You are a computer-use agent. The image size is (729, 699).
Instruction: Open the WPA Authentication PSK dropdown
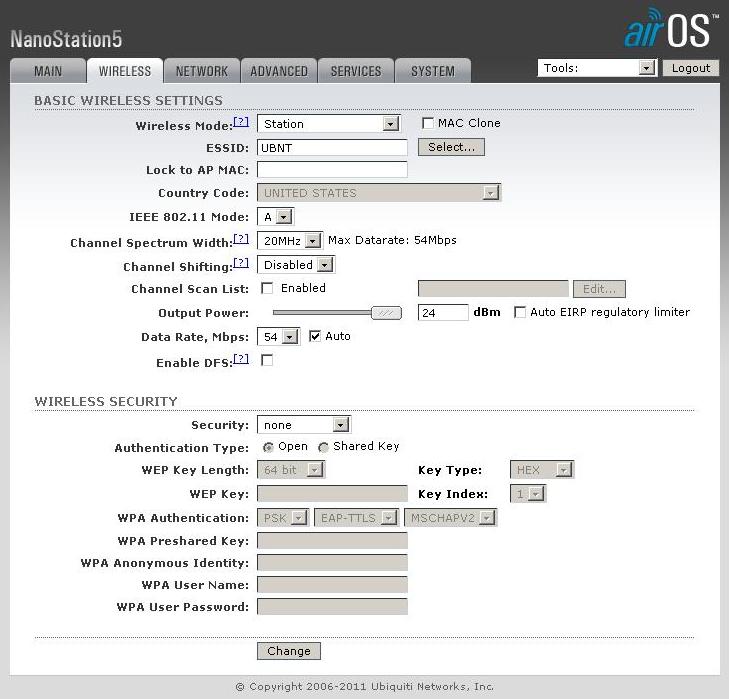(x=282, y=518)
